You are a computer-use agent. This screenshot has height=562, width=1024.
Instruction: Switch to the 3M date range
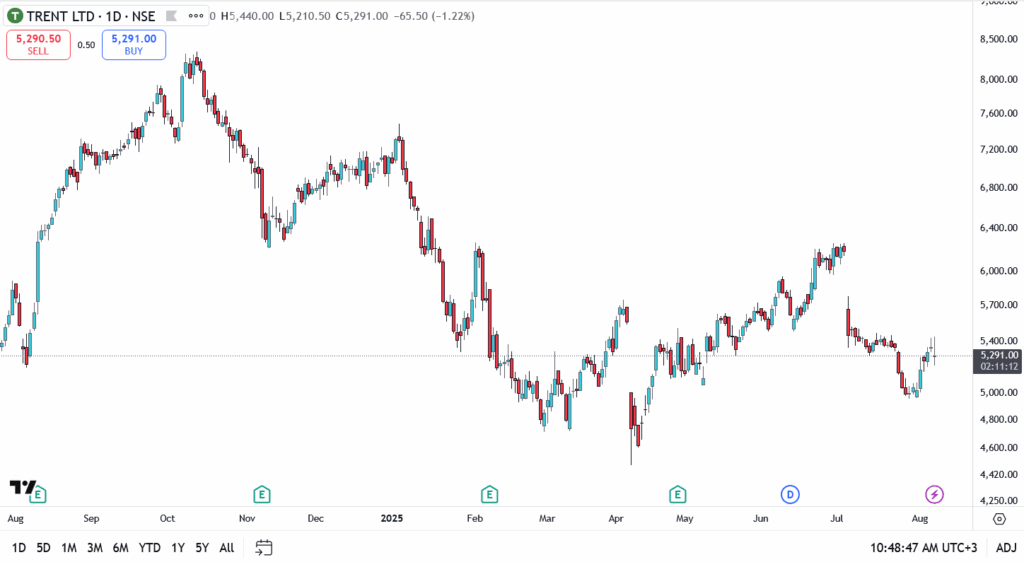coord(94,548)
